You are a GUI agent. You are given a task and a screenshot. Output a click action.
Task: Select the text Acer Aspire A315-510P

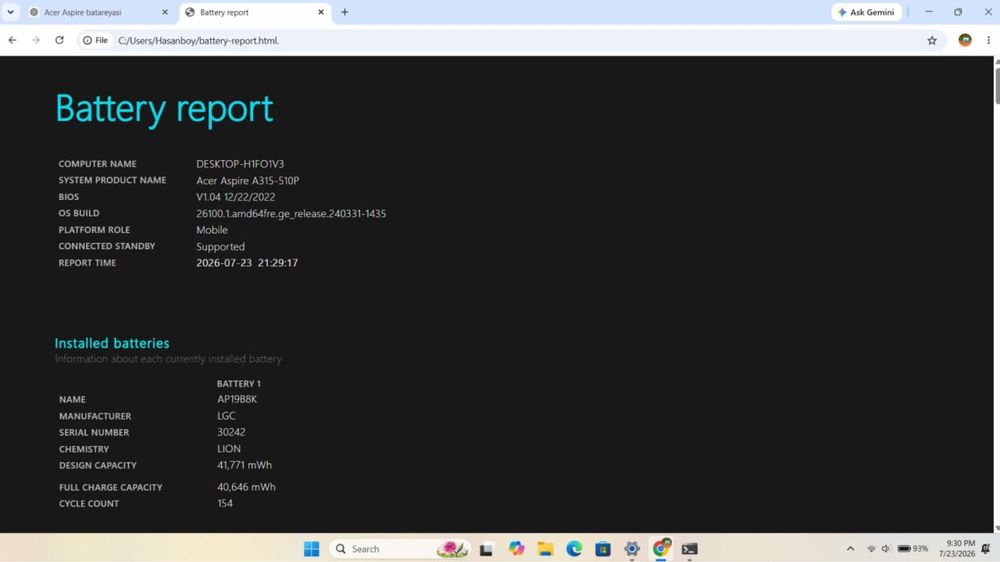tap(247, 181)
